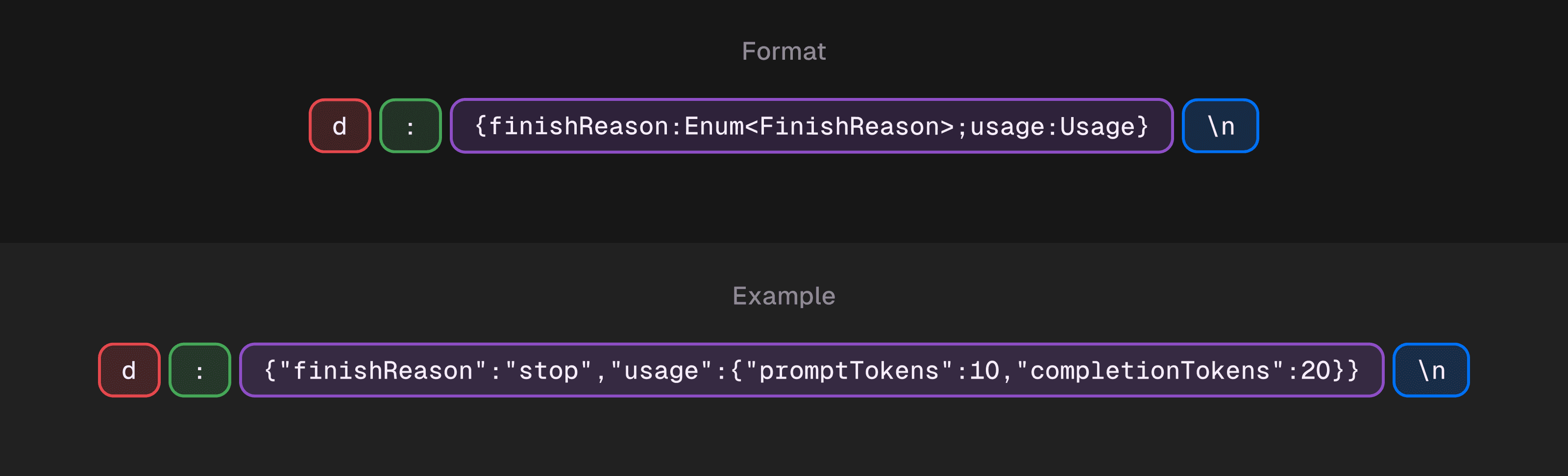Click the blue newline box under Format
Screen dimensions: 1568x476
[1220, 126]
